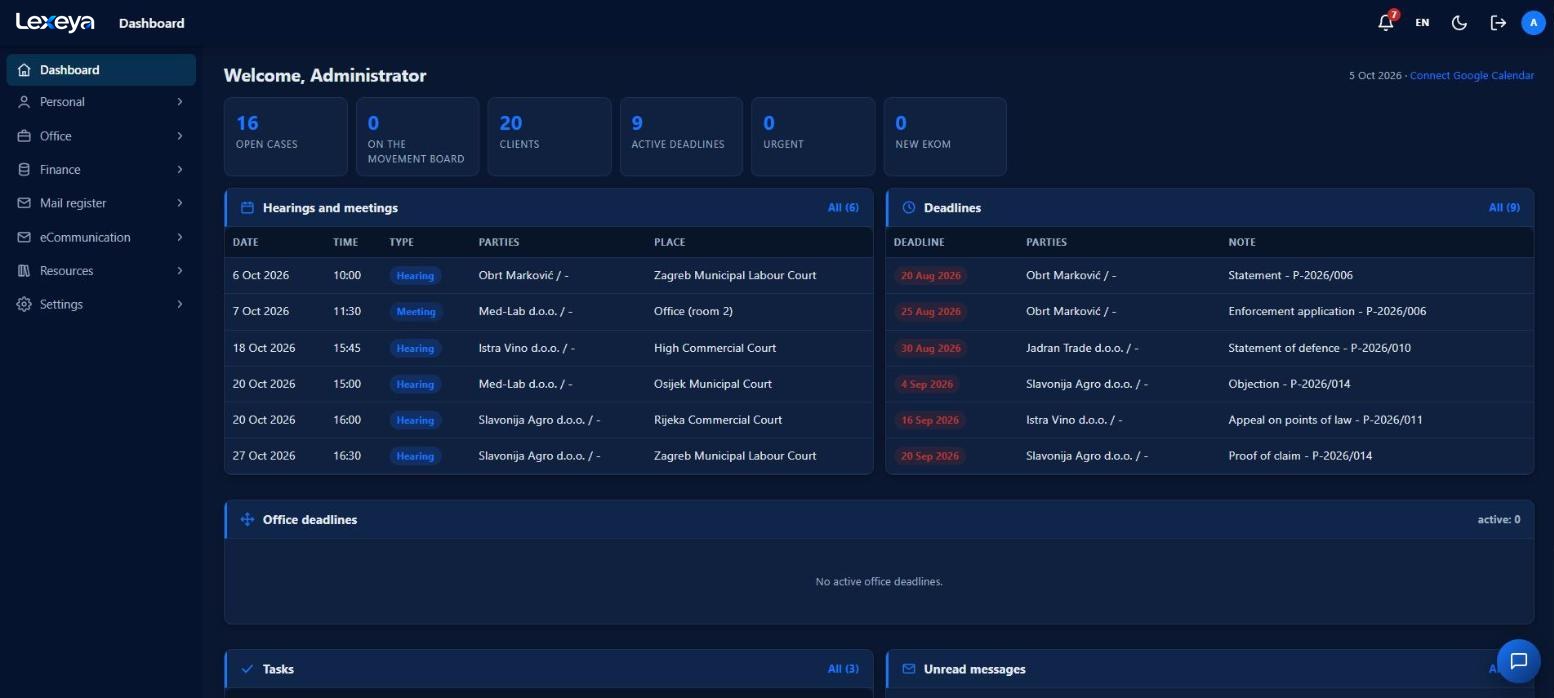1554x698 pixels.
Task: Open Connect Google Calendar link
Action: (x=1471, y=76)
